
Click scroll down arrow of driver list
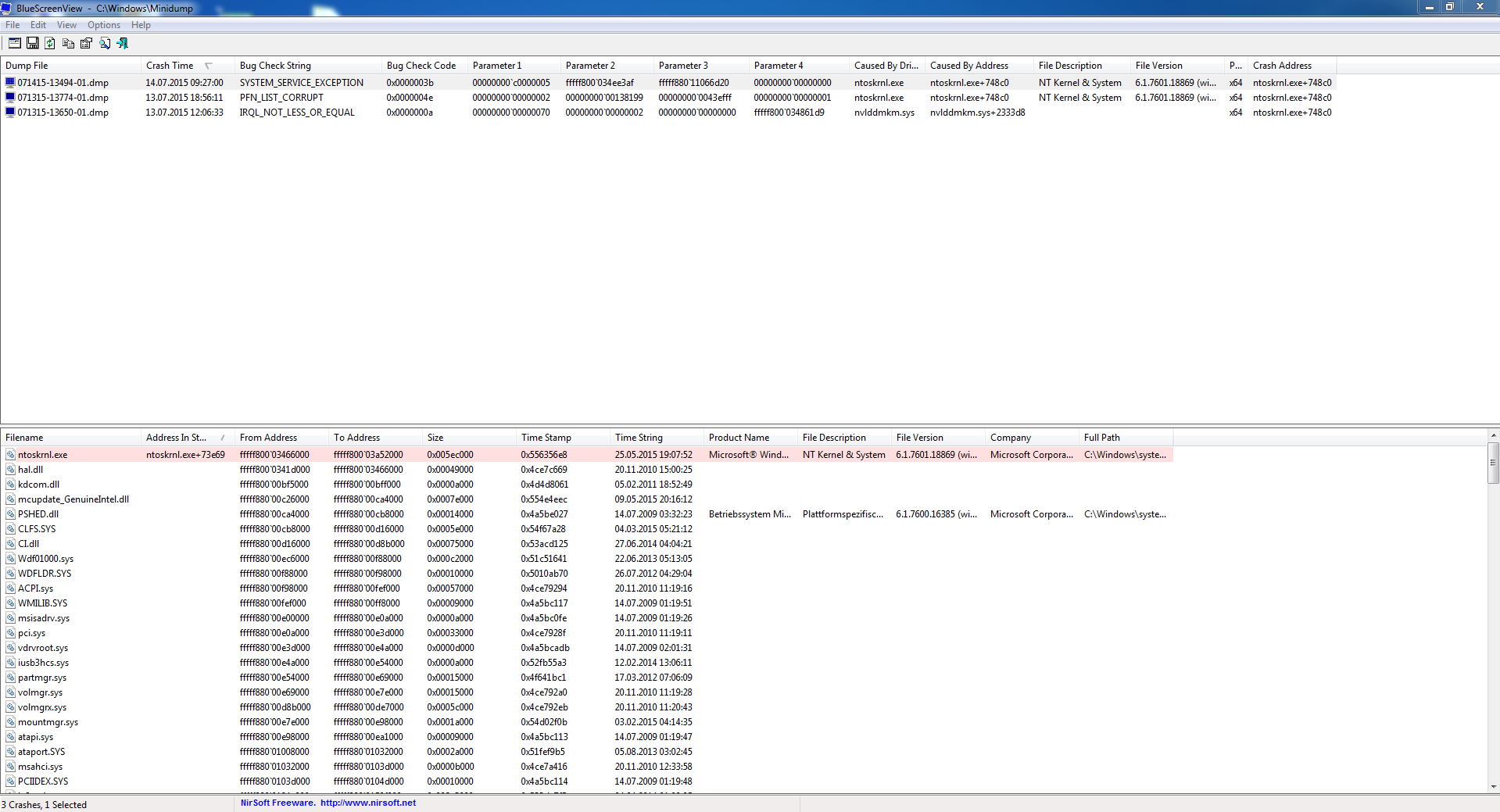point(1493,787)
